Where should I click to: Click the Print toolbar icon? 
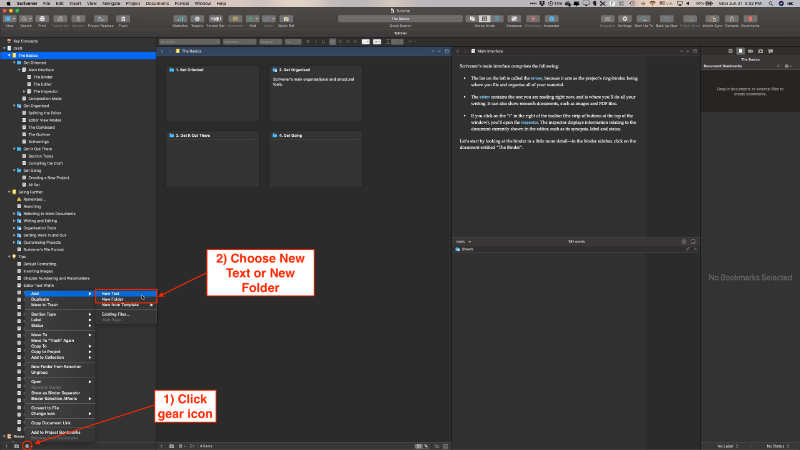click(42, 19)
